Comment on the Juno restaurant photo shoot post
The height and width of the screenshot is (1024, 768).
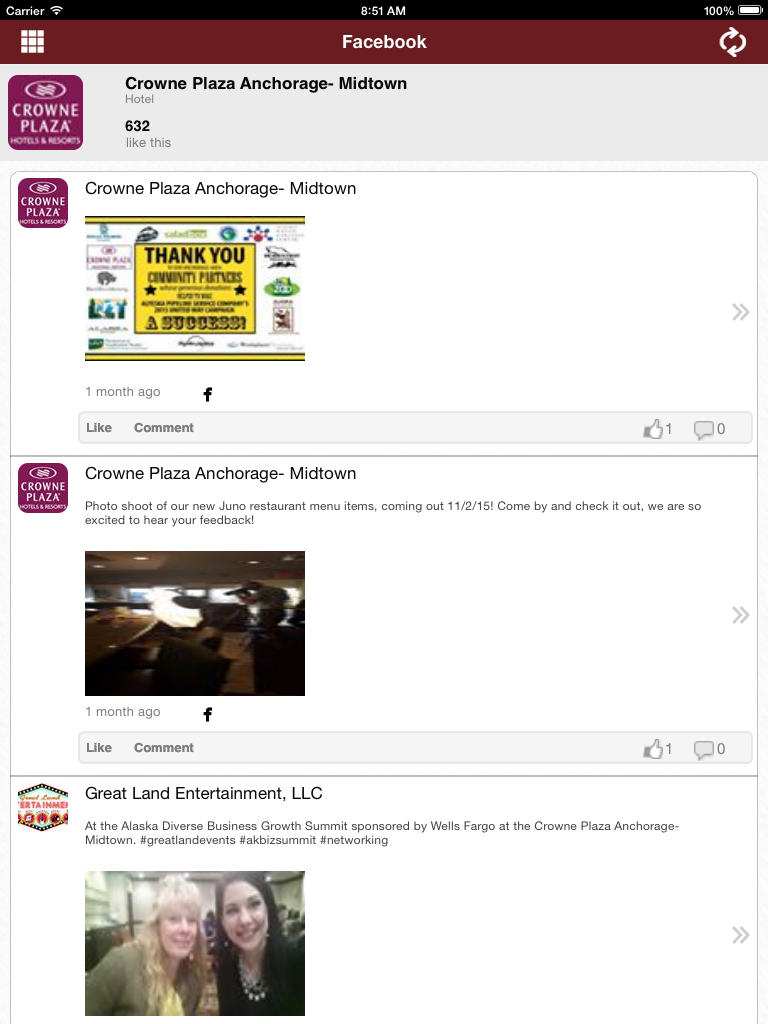[164, 748]
